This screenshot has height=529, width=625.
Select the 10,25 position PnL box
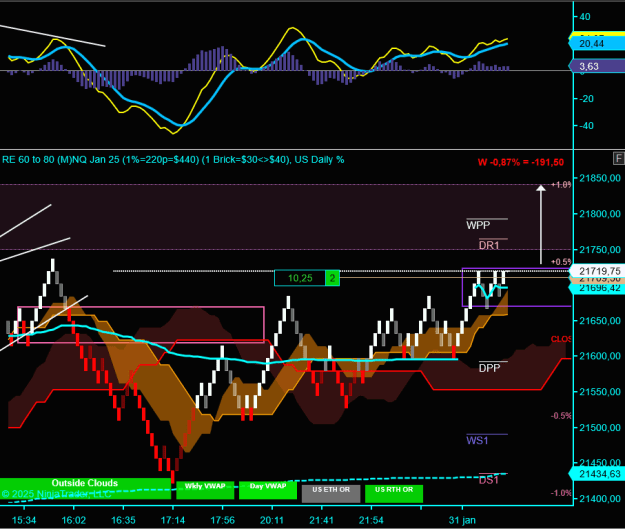300,278
